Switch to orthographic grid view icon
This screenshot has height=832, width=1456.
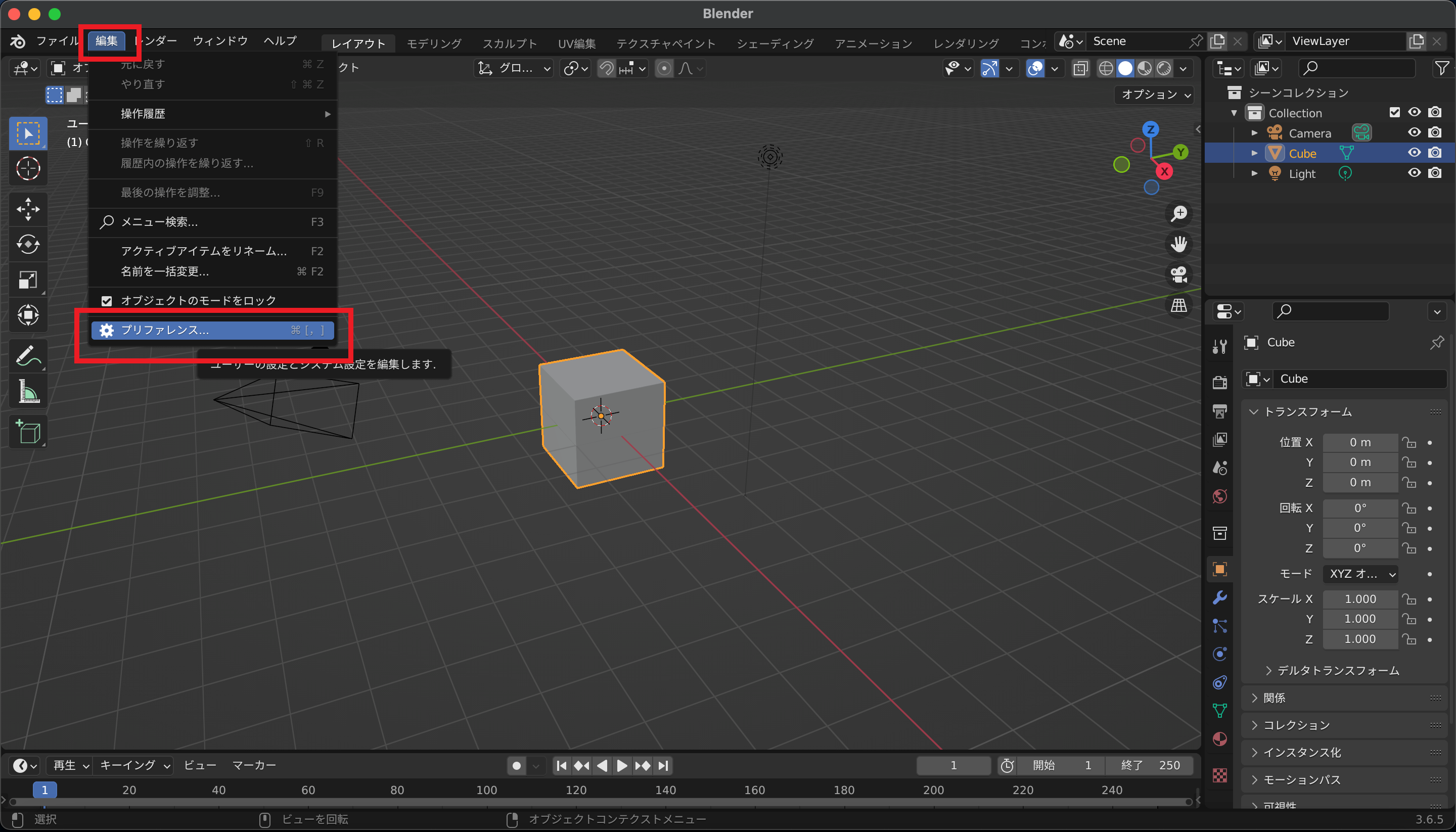pos(1178,305)
